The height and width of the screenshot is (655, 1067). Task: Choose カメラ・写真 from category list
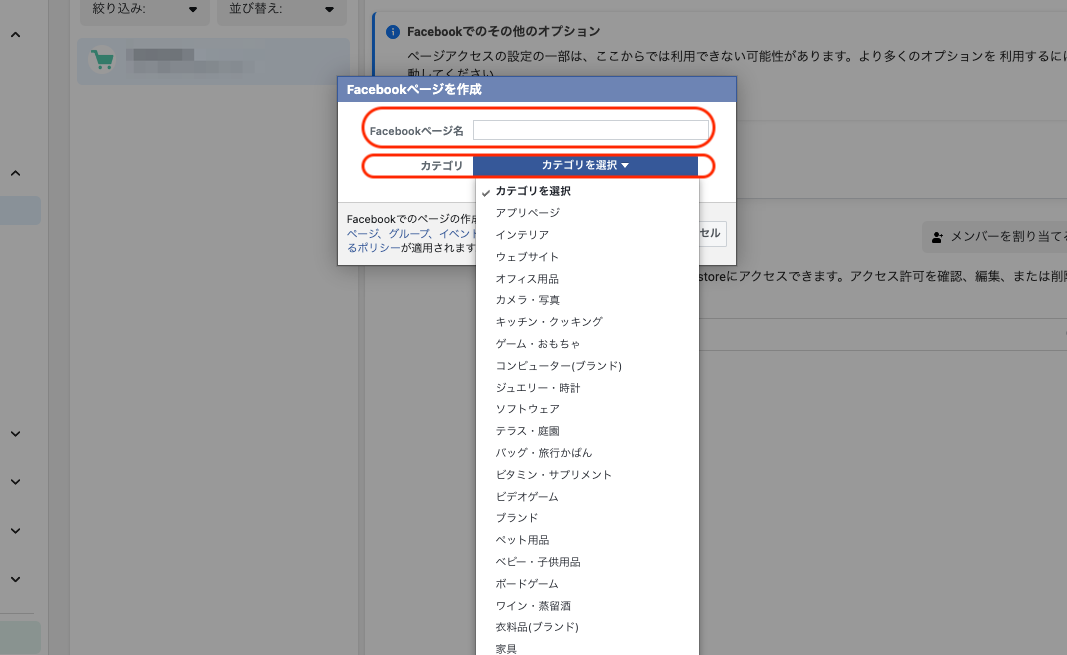[x=587, y=300]
